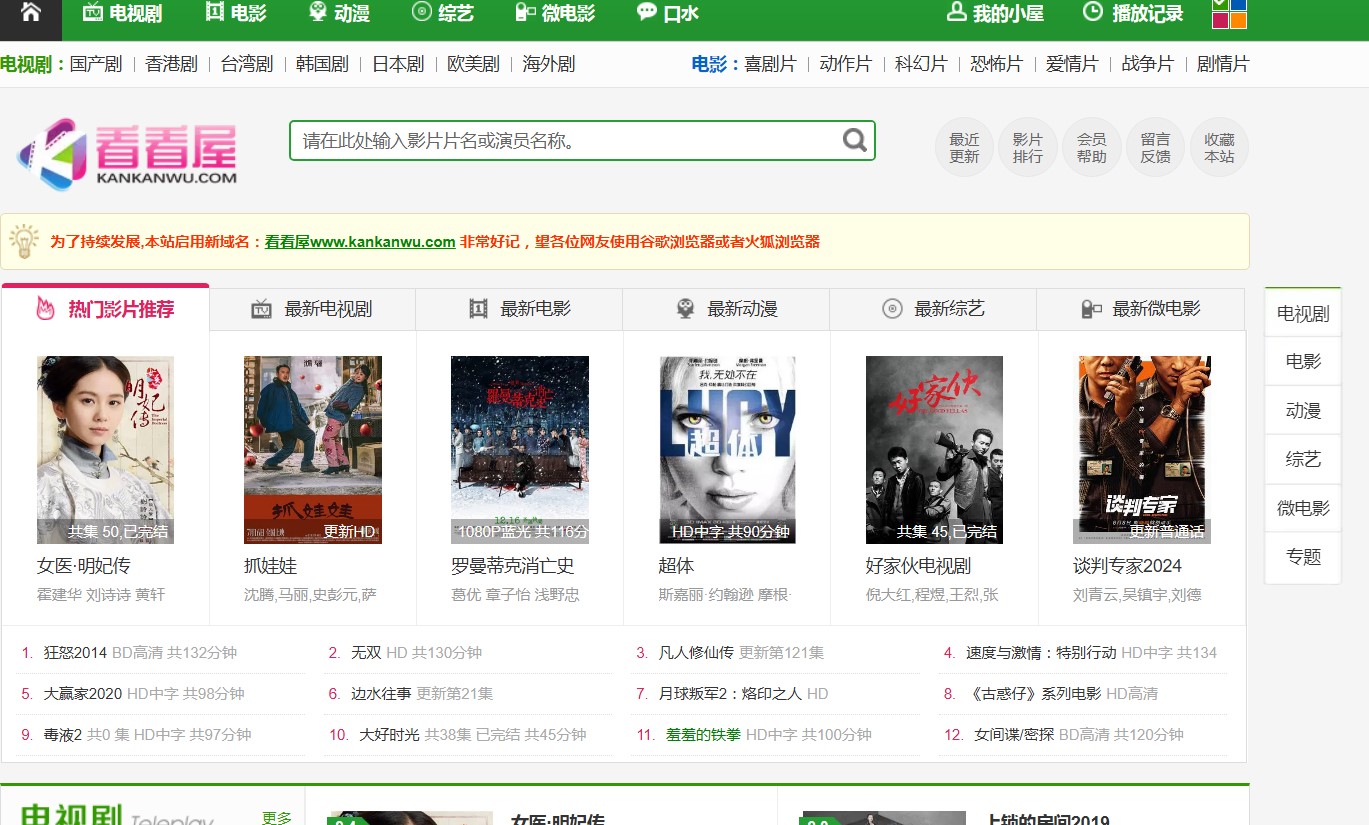Open 口水 in top navigation
Viewport: 1369px width, 825px height.
pyautogui.click(x=668, y=13)
